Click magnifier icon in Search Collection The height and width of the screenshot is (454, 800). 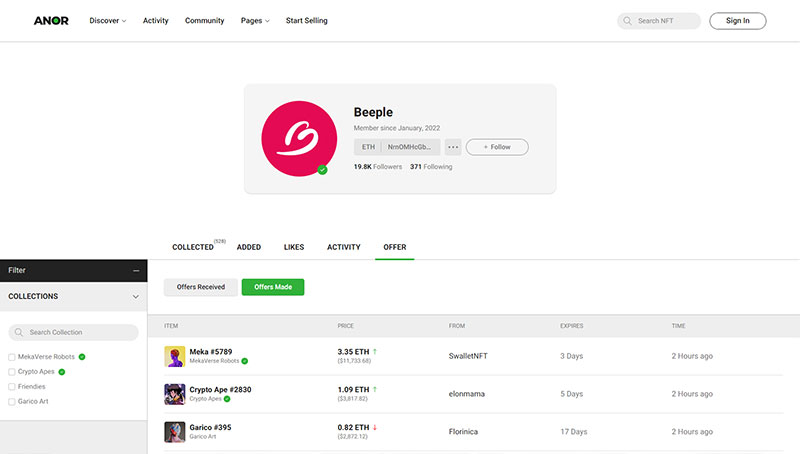19,332
